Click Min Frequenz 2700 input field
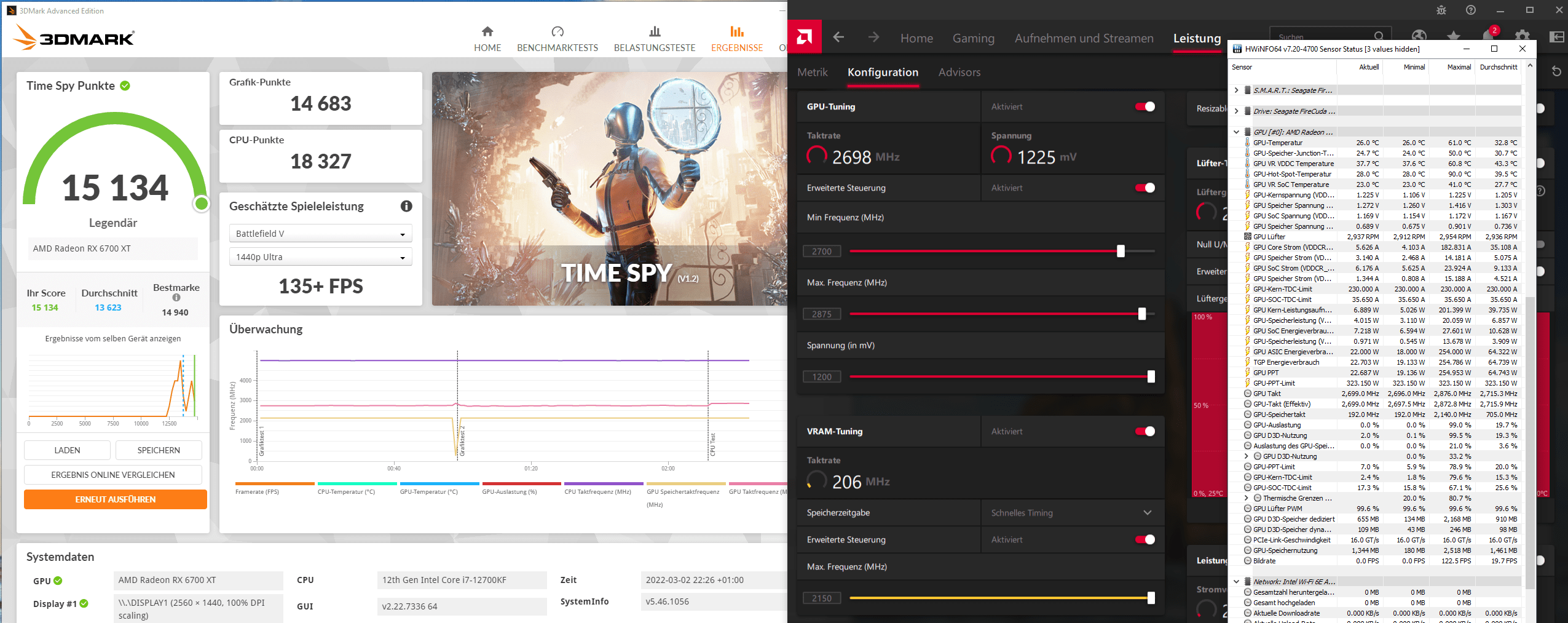1568x623 pixels. 822,251
